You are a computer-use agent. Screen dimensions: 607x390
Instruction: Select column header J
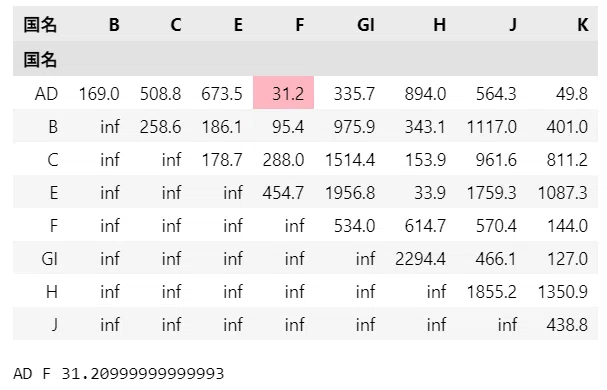pyautogui.click(x=513, y=25)
